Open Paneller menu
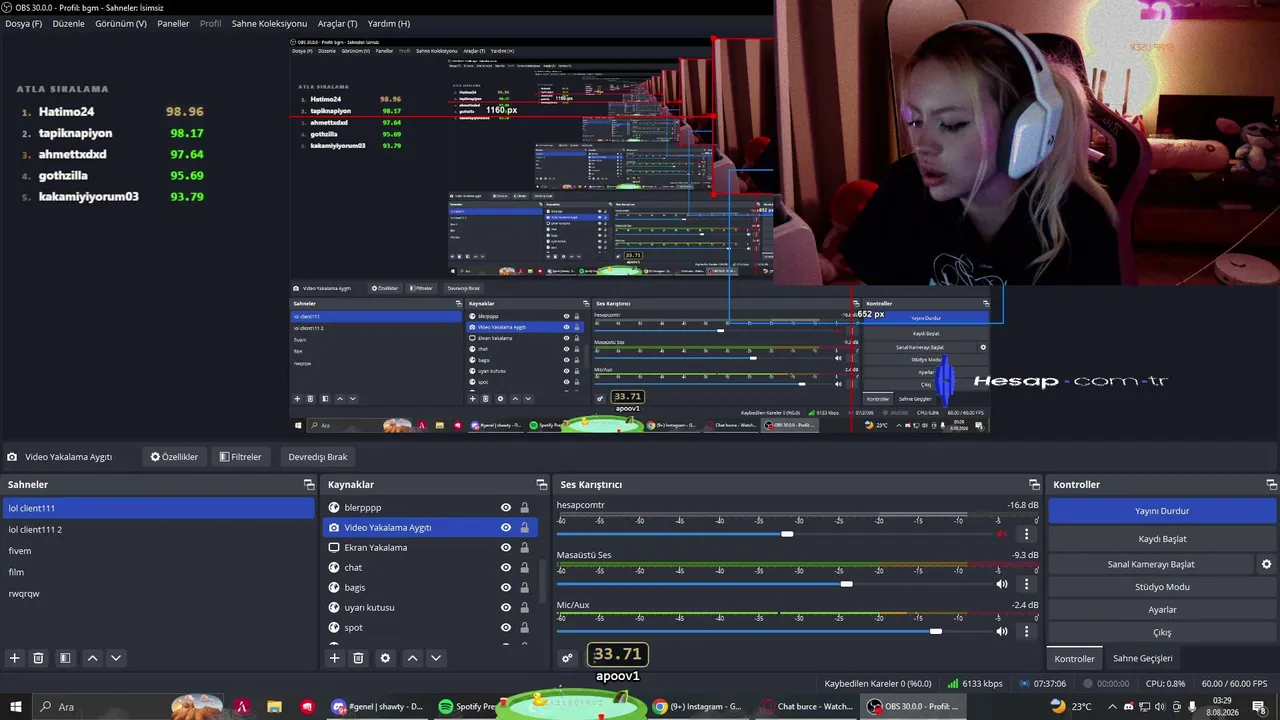Image resolution: width=1280 pixels, height=720 pixels. click(173, 23)
